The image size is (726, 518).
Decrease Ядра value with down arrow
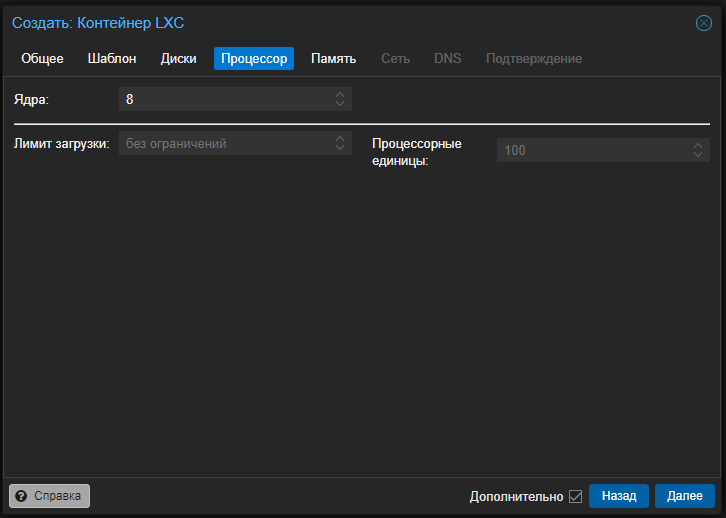click(x=340, y=104)
